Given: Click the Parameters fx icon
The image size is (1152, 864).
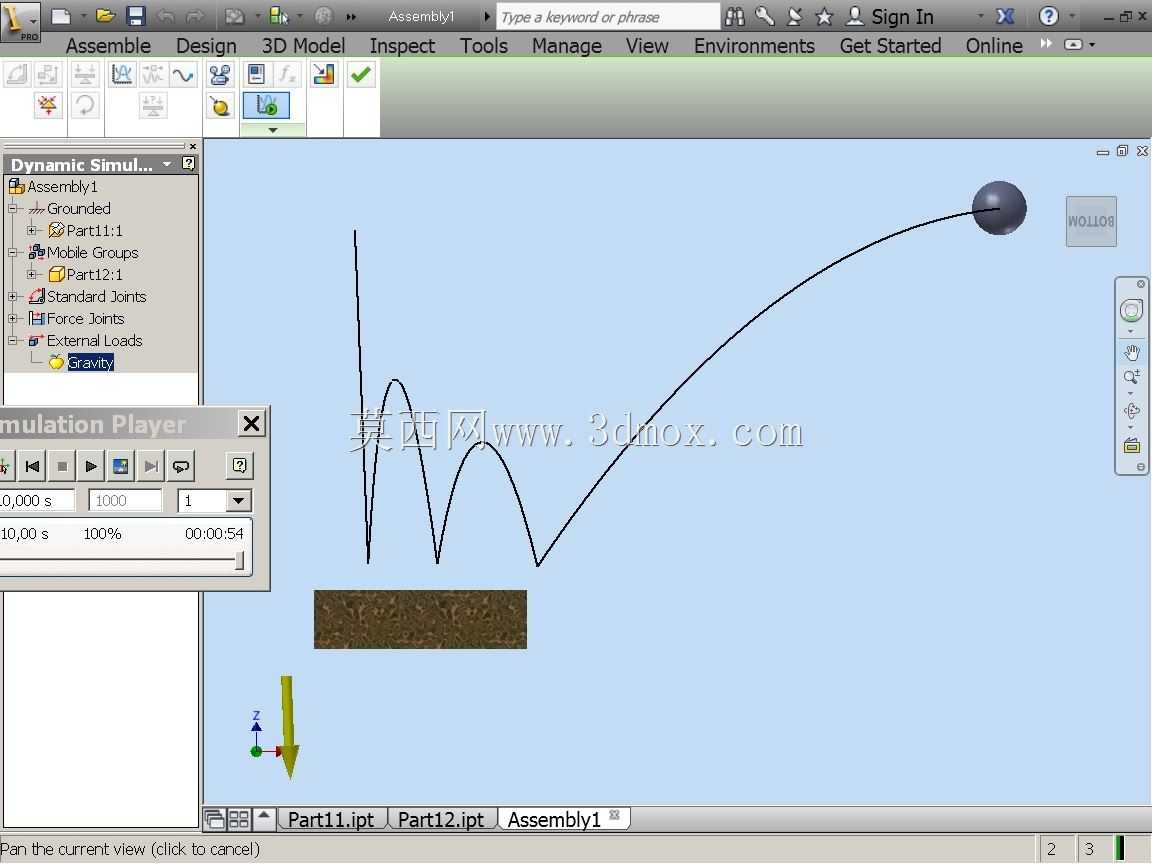Looking at the screenshot, I should point(286,74).
